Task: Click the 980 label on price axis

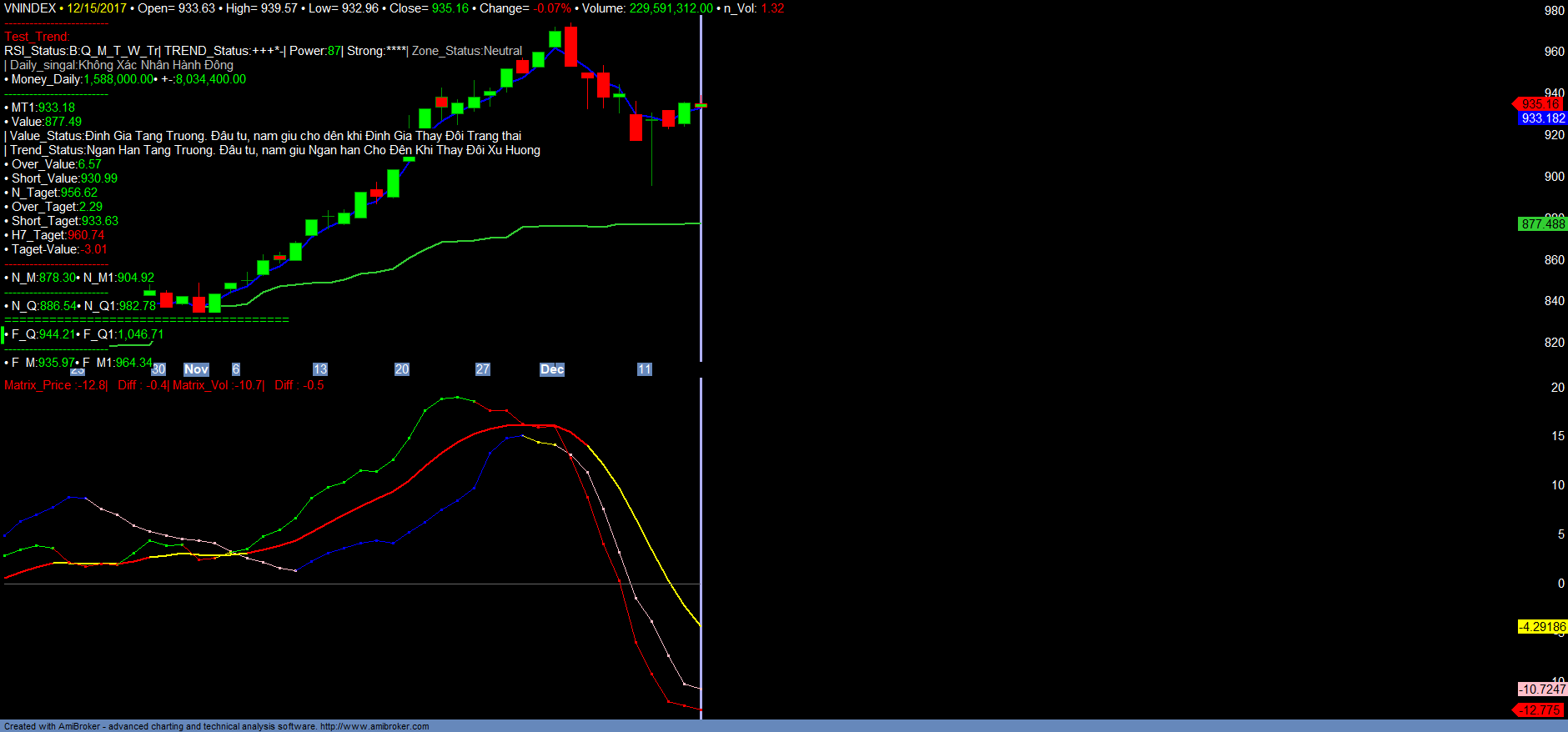Action: click(1554, 11)
